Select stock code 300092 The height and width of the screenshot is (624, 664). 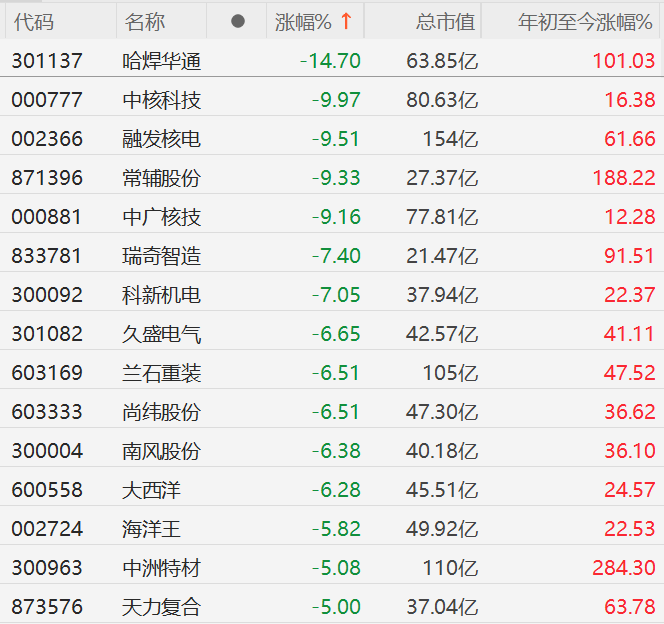click(47, 295)
